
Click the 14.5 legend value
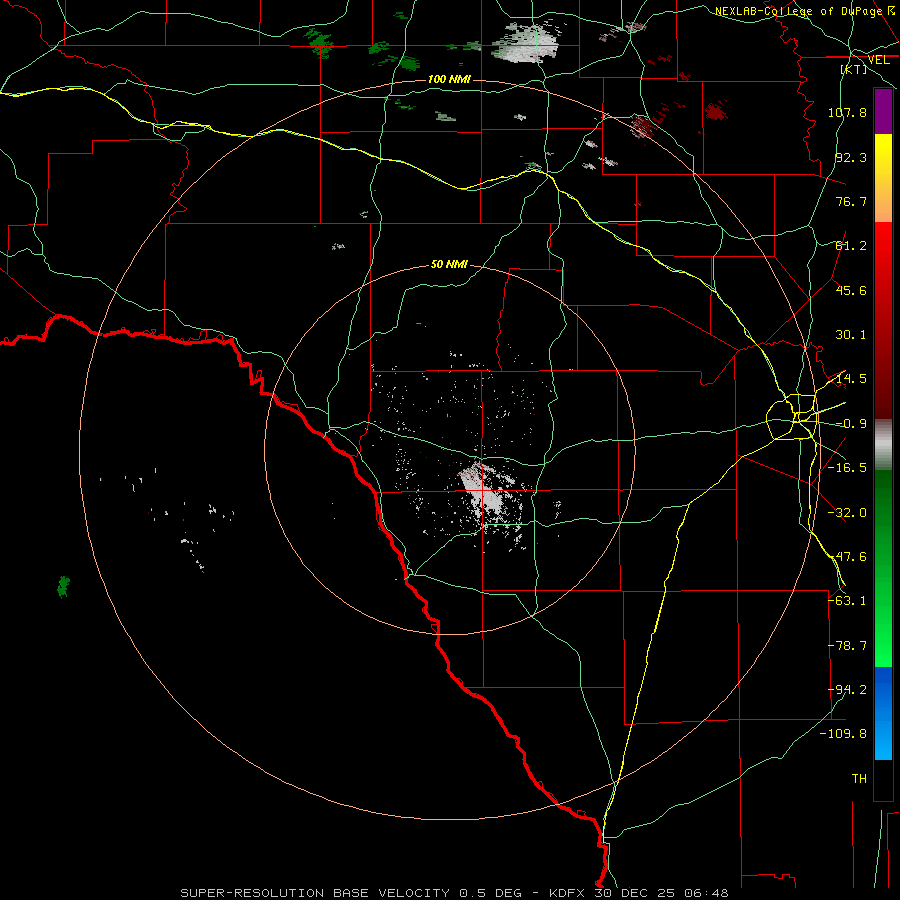pos(851,379)
